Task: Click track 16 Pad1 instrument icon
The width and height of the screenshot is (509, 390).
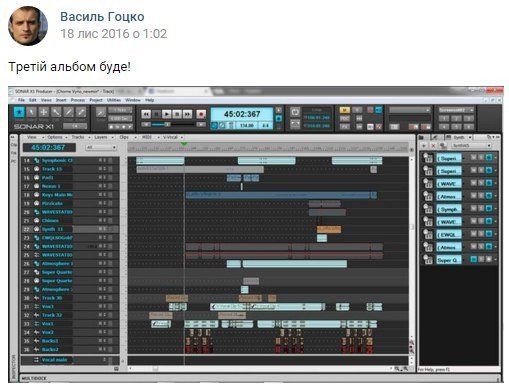Action: click(37, 178)
